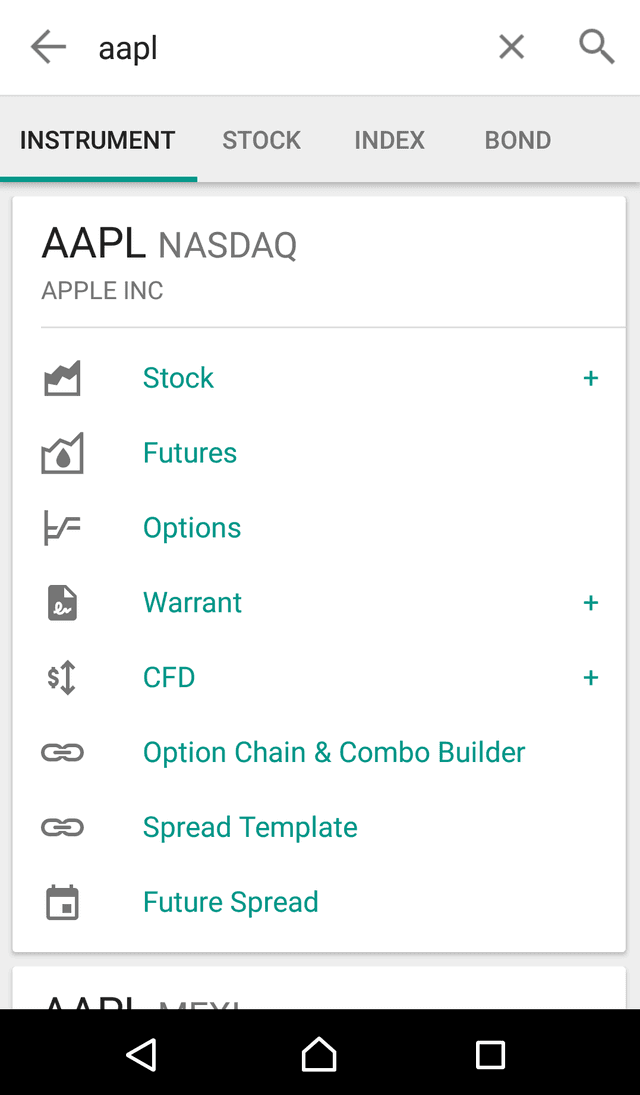Expand CFD details via the plus sign
This screenshot has width=640, height=1095.
591,677
